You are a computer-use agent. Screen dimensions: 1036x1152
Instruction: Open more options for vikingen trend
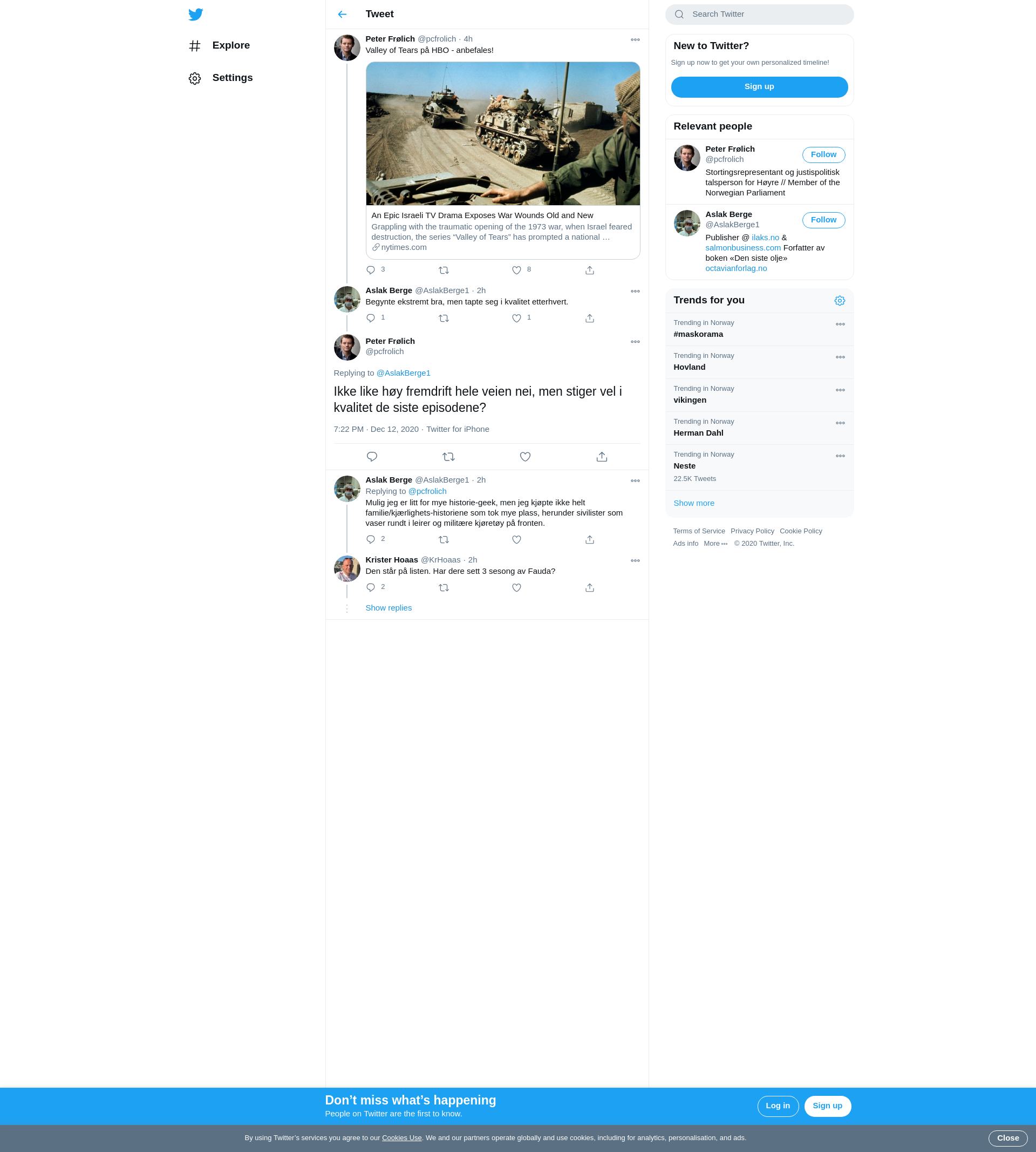click(x=840, y=391)
